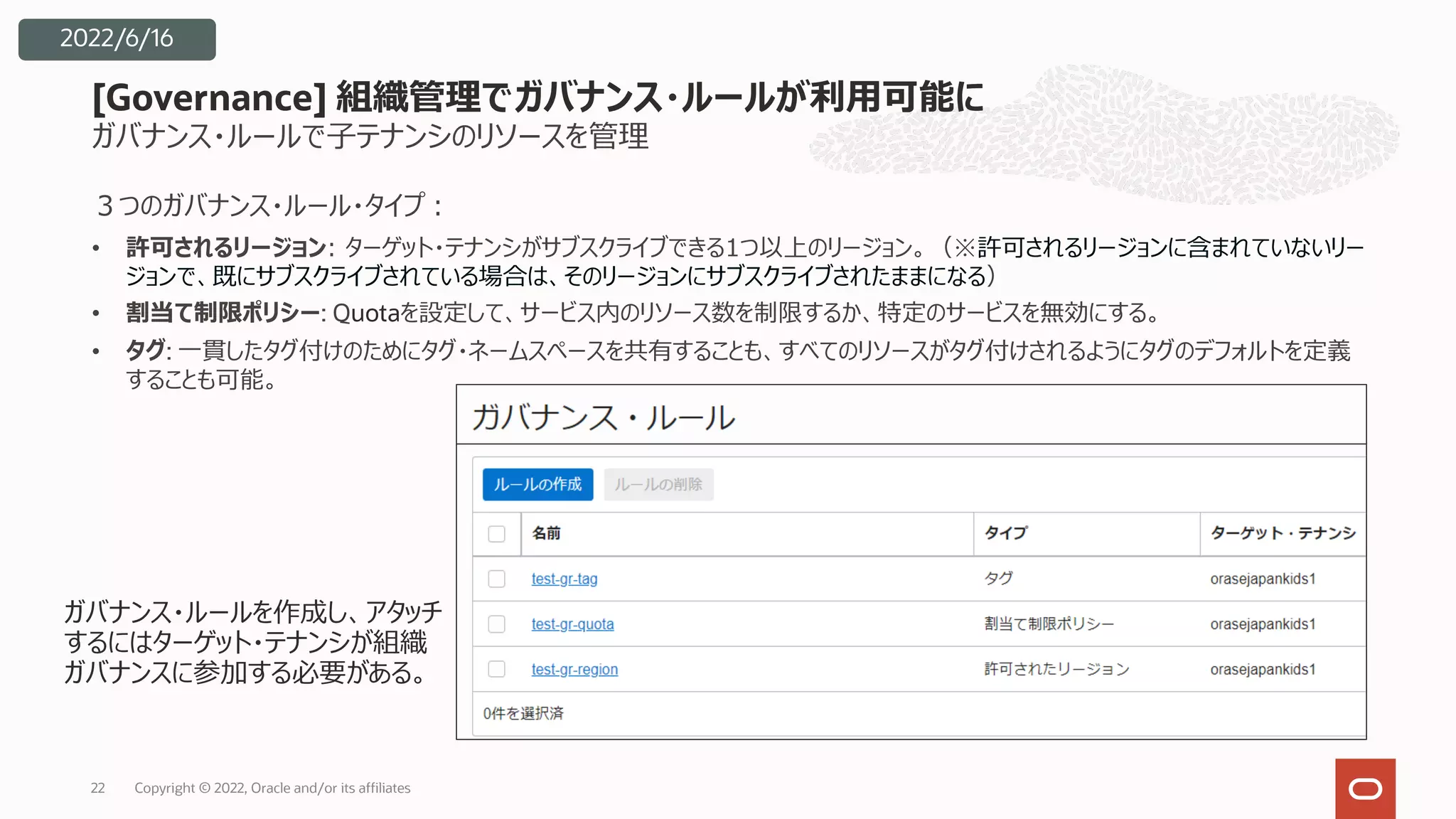Open the test-gr-tag rule link
The width and height of the screenshot is (1456, 819).
[564, 579]
